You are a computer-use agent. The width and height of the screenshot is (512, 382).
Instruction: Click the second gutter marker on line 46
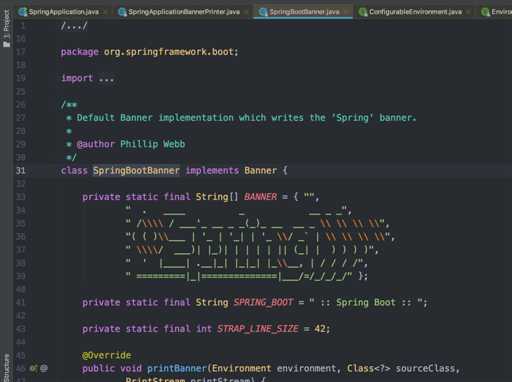pos(44,368)
